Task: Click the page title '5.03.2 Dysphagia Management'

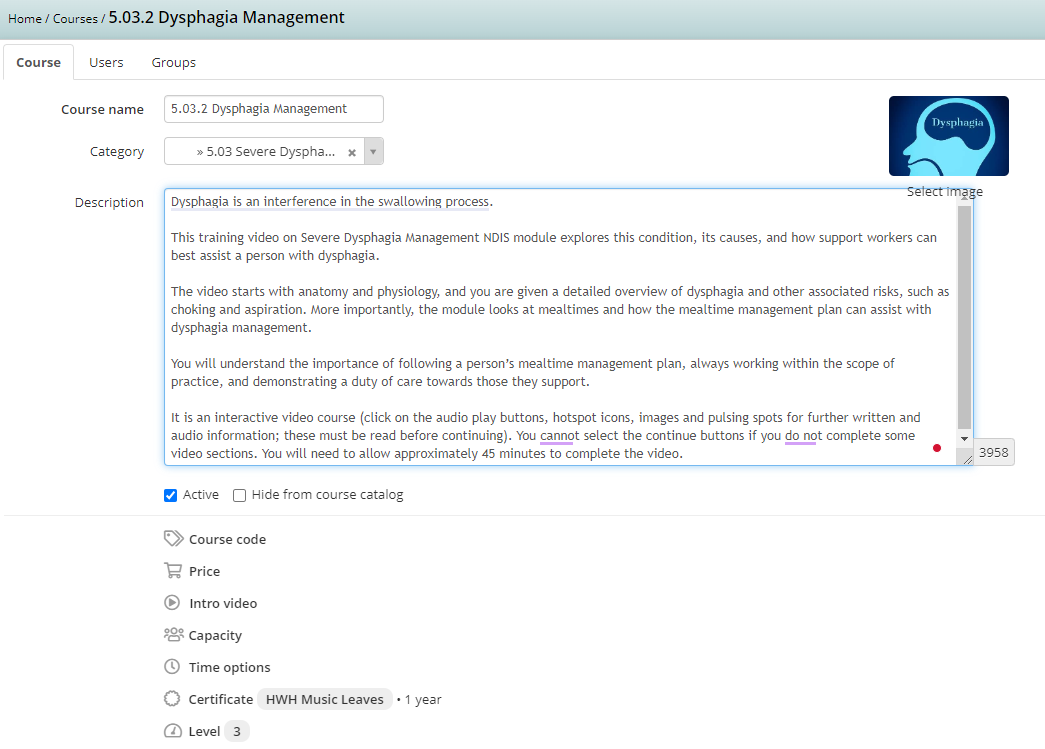Action: (x=227, y=17)
